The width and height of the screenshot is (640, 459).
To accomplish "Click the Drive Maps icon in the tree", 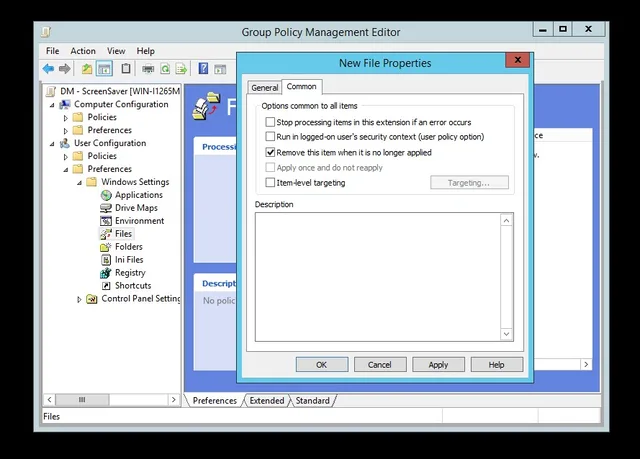I will 106,208.
